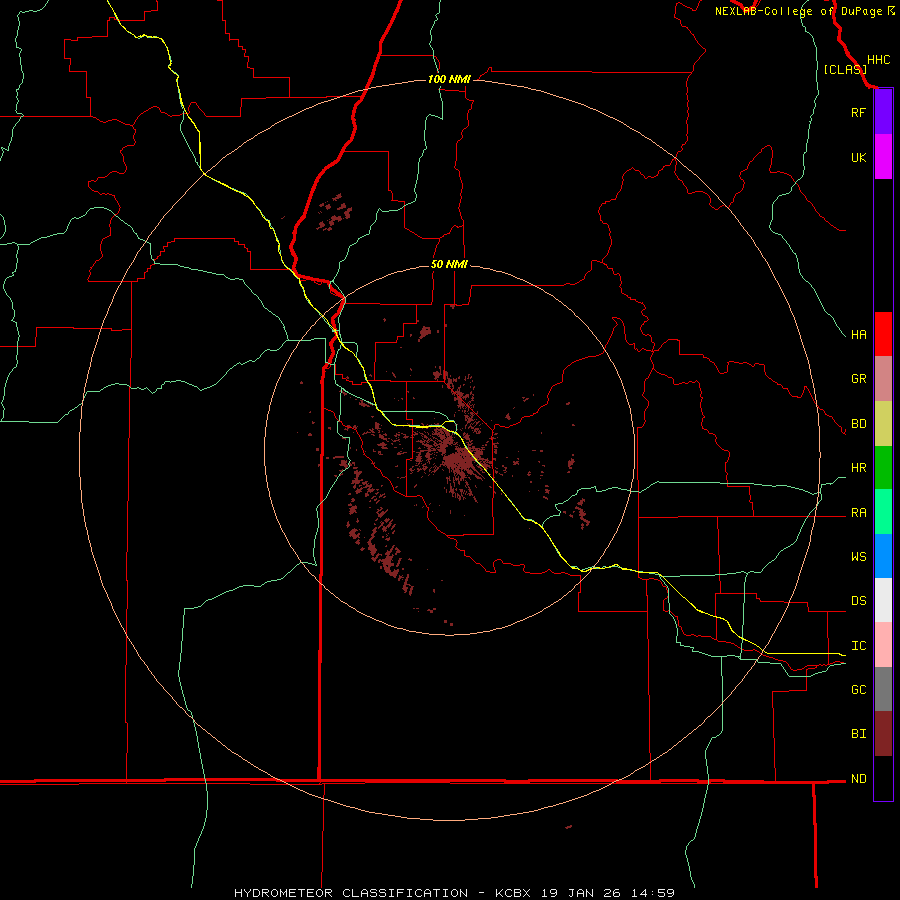
Task: Click the HHC product code text
Action: pos(878,60)
